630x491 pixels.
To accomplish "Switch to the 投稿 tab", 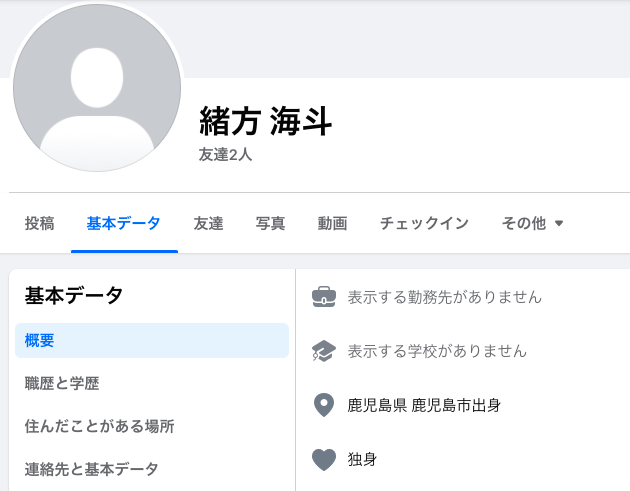I will pos(39,223).
